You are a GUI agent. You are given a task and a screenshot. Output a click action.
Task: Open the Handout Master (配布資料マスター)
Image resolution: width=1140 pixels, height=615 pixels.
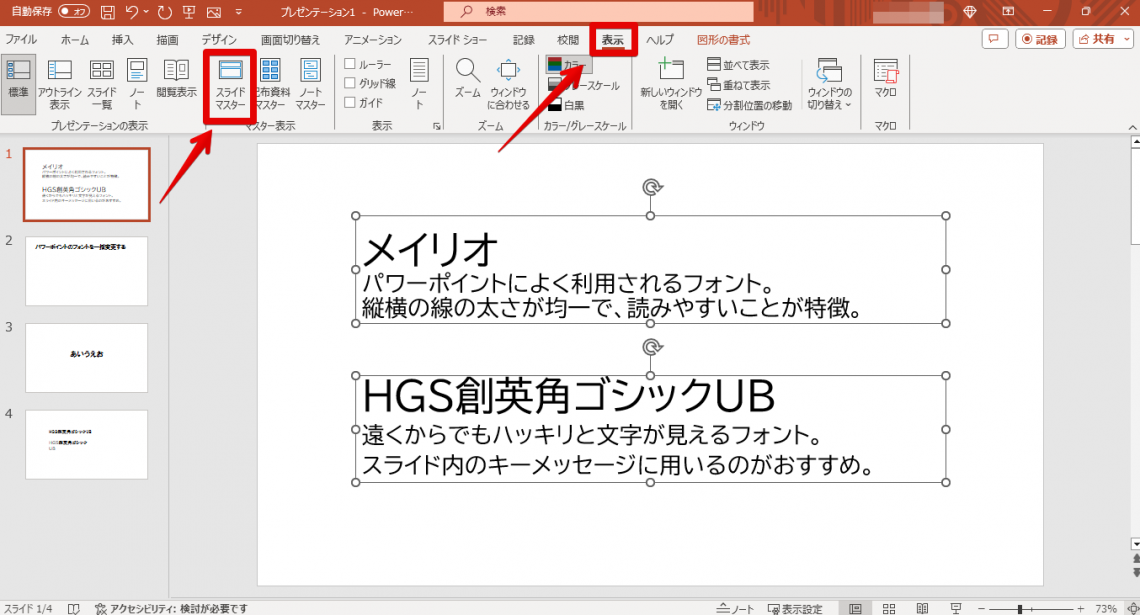(270, 84)
